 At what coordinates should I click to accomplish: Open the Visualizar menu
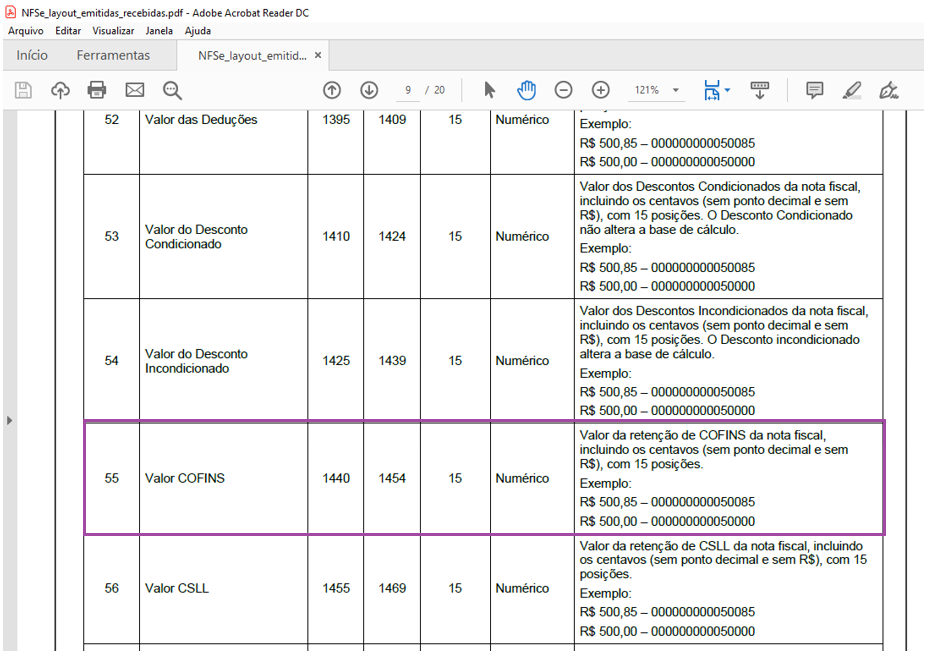[x=113, y=31]
